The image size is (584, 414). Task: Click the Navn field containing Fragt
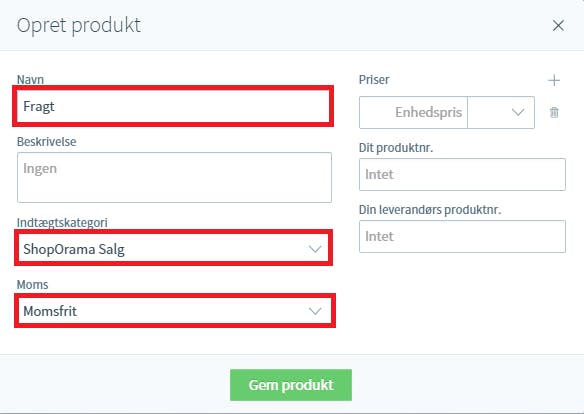click(x=173, y=106)
